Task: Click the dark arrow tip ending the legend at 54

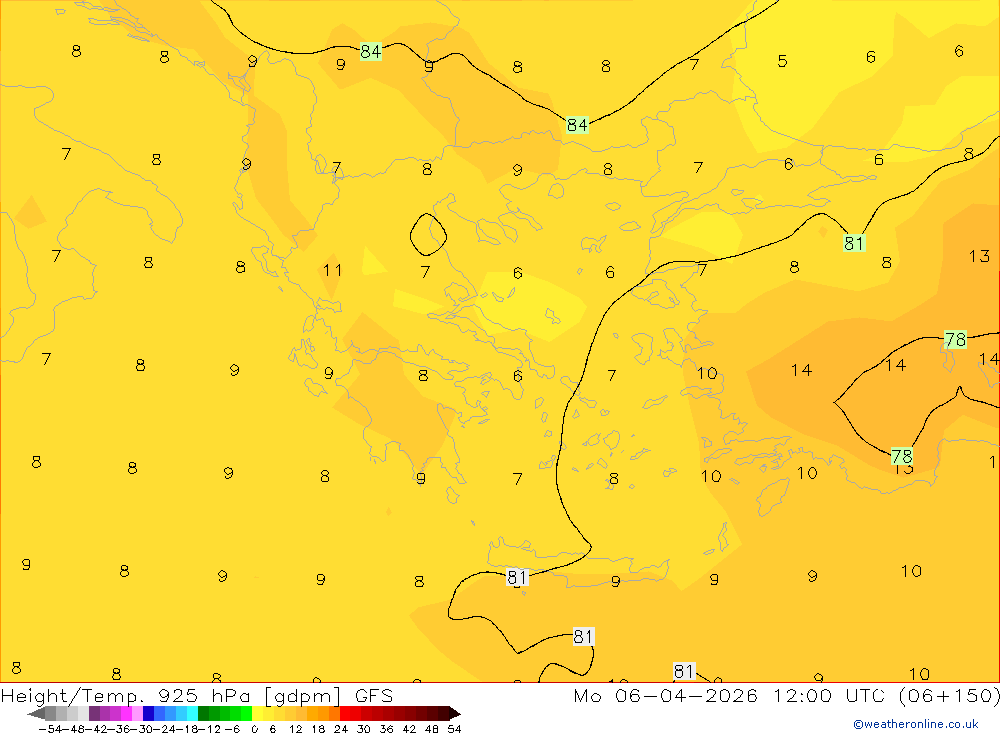Action: tap(455, 713)
